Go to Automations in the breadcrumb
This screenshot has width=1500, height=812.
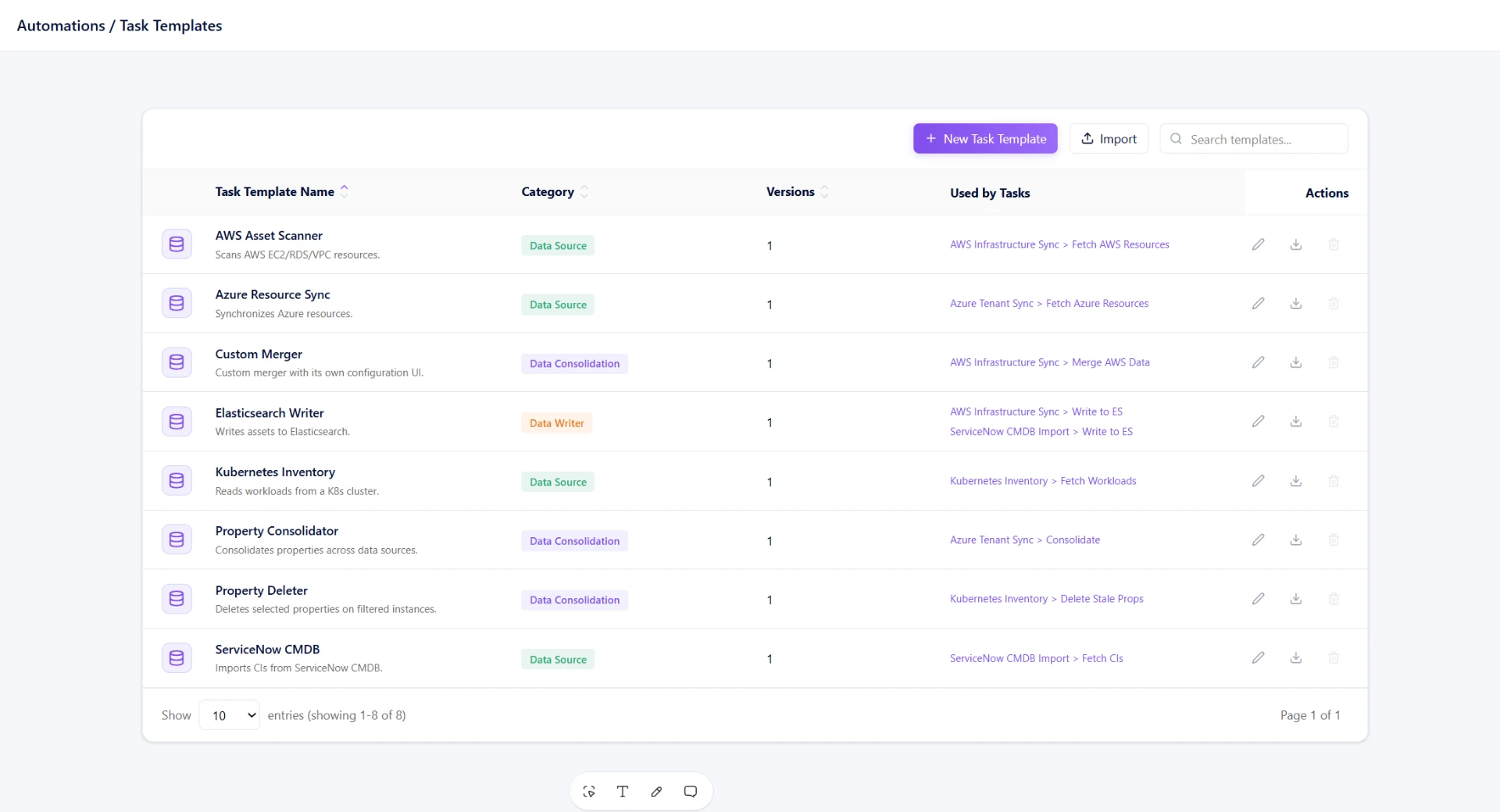61,26
